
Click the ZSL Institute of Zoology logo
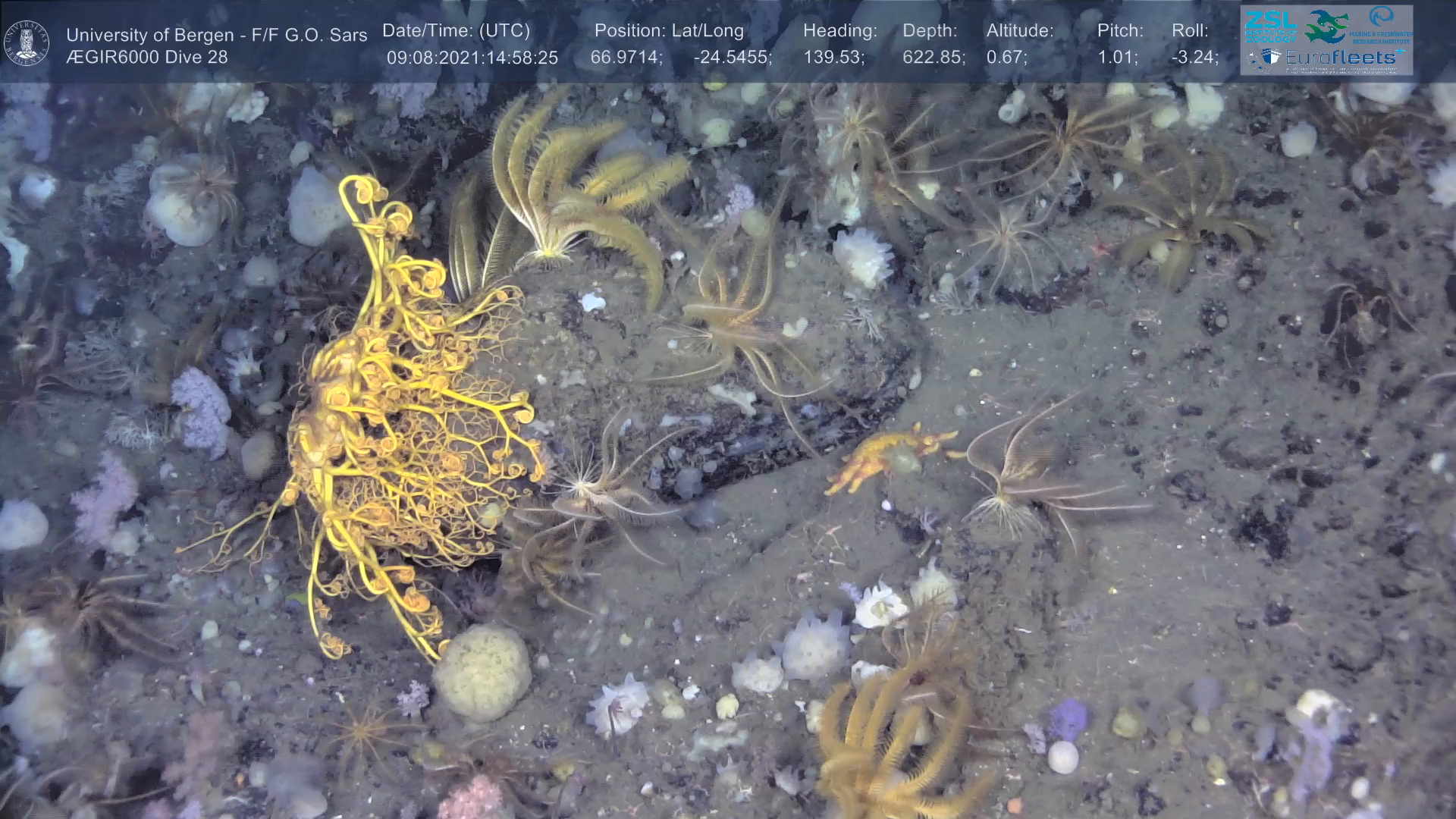(1270, 27)
